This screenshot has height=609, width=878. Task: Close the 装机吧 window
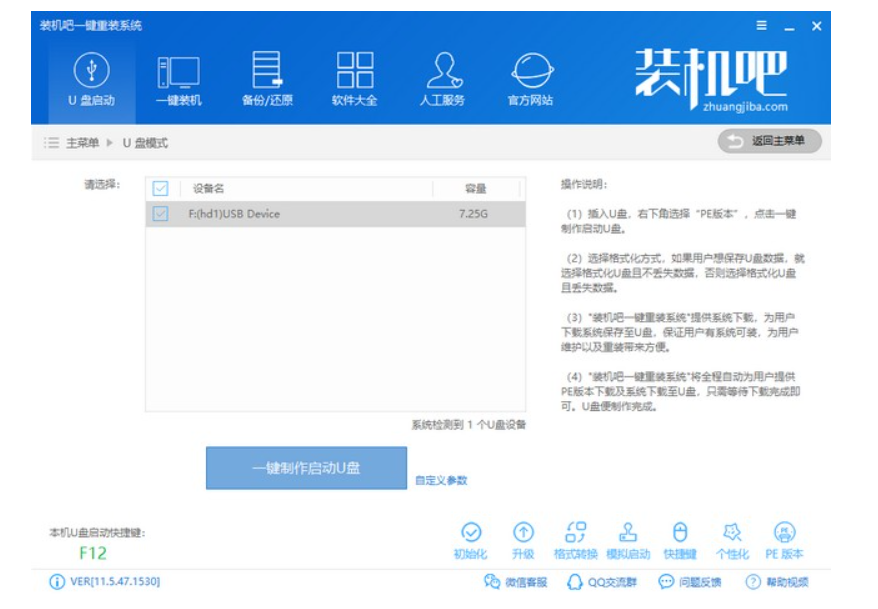click(x=816, y=26)
